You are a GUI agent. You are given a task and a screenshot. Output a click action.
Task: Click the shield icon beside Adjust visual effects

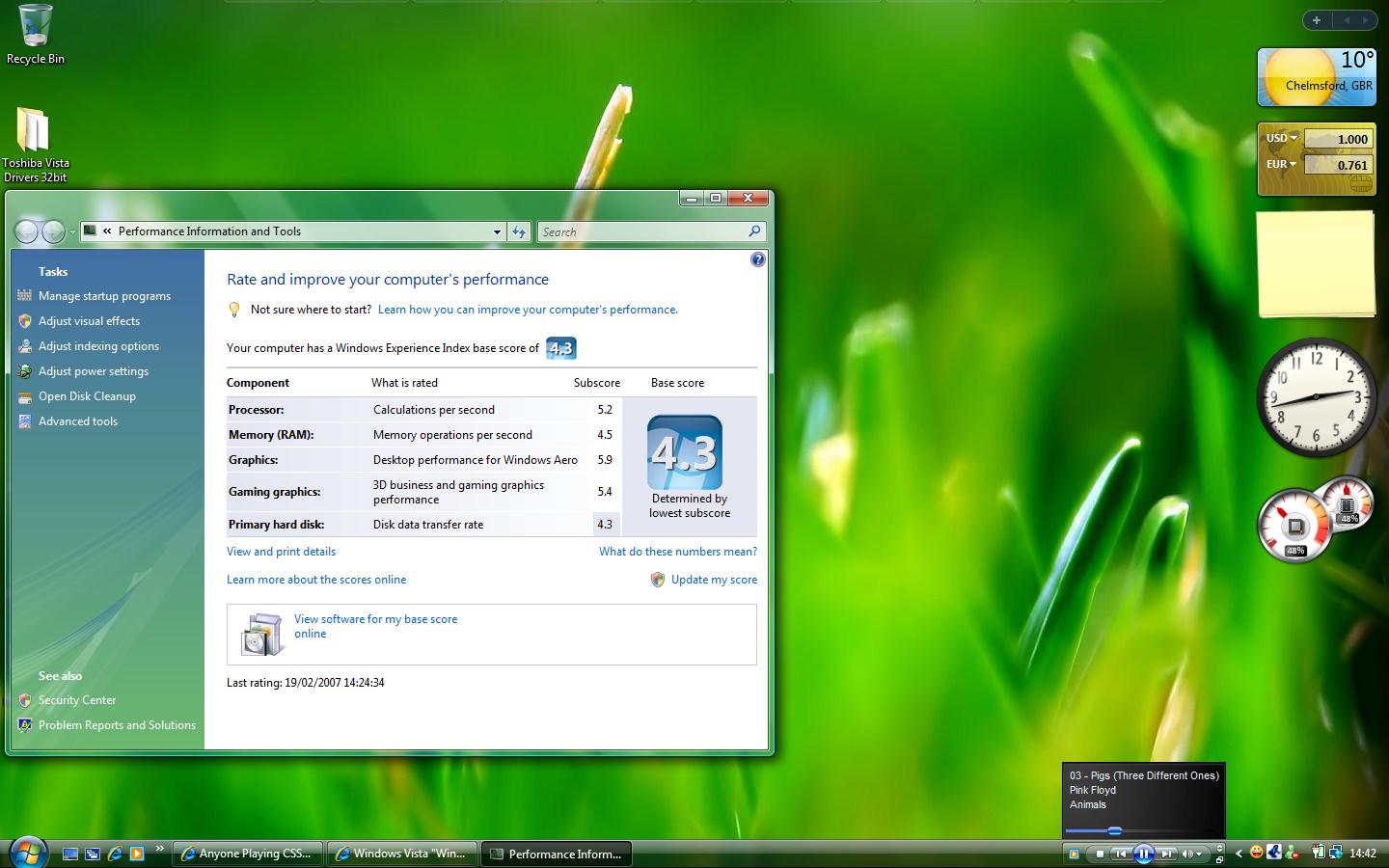[25, 321]
